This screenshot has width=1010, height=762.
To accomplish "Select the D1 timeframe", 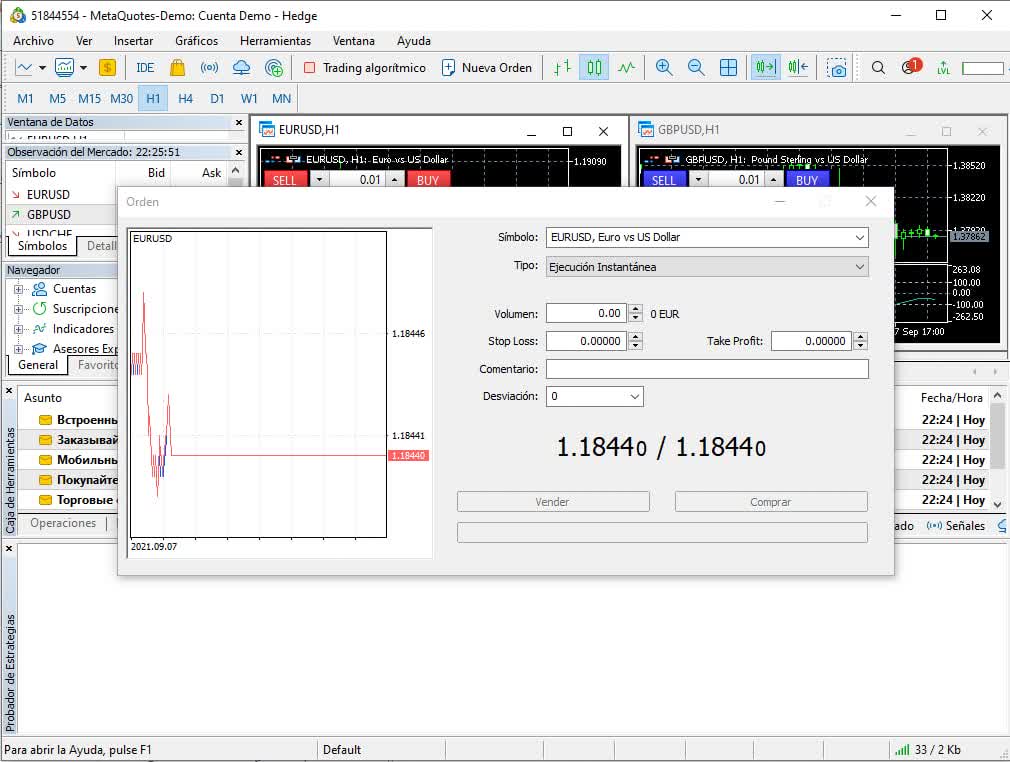I will 217,99.
